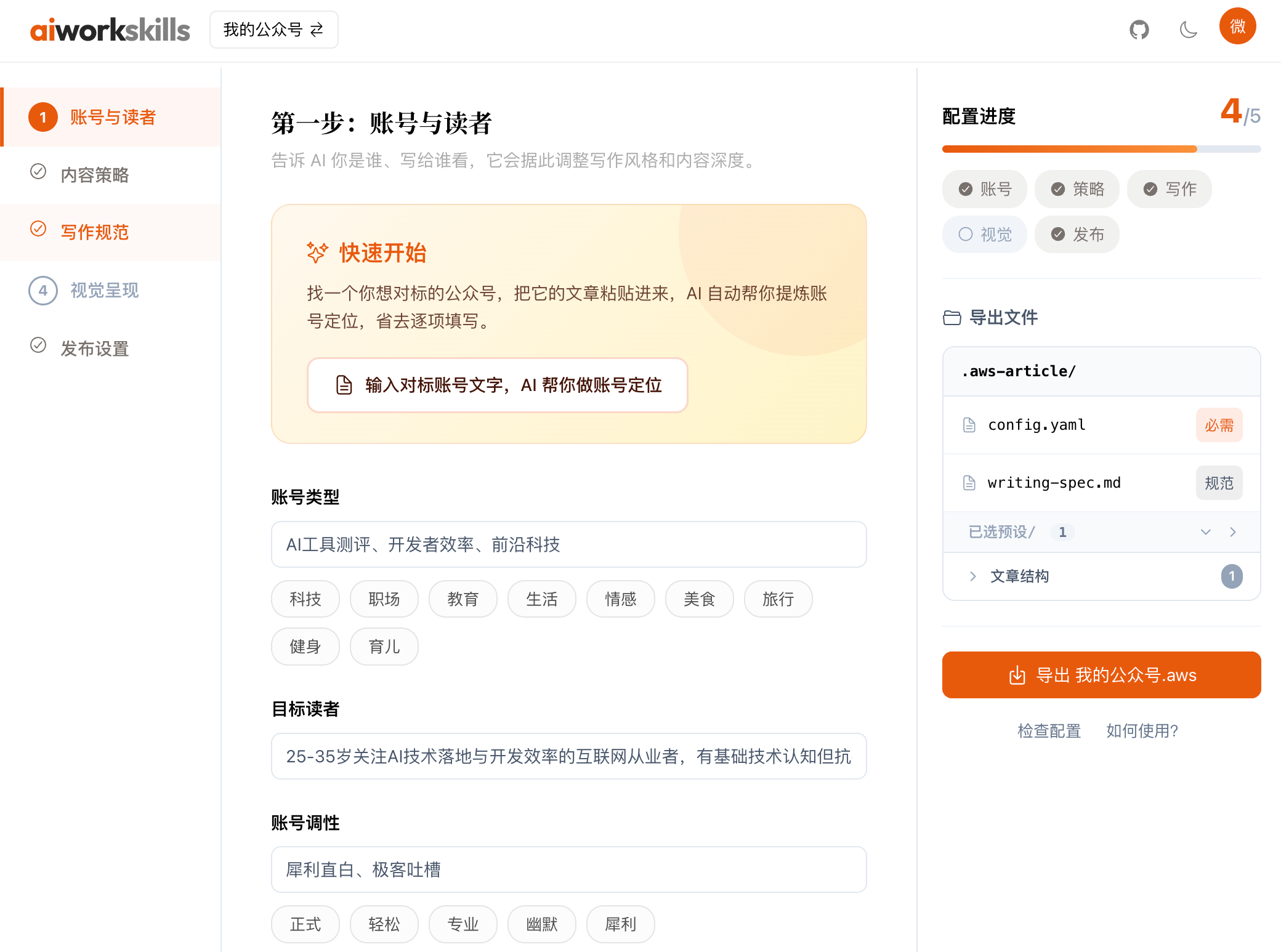Click the file icon beside config.yaml
Viewport: 1281px width, 952px height.
pos(969,425)
